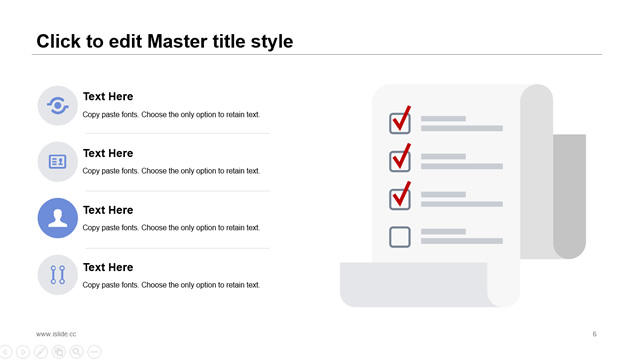Click the slide number 6 in footer
The height and width of the screenshot is (361, 635).
pos(595,334)
